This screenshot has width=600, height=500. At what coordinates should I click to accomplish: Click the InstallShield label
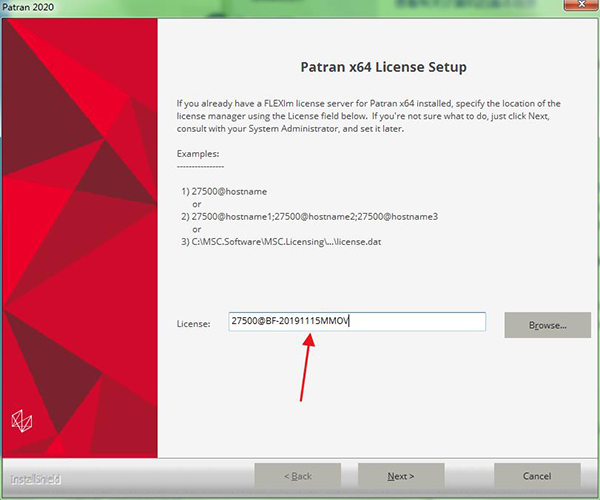coord(35,479)
